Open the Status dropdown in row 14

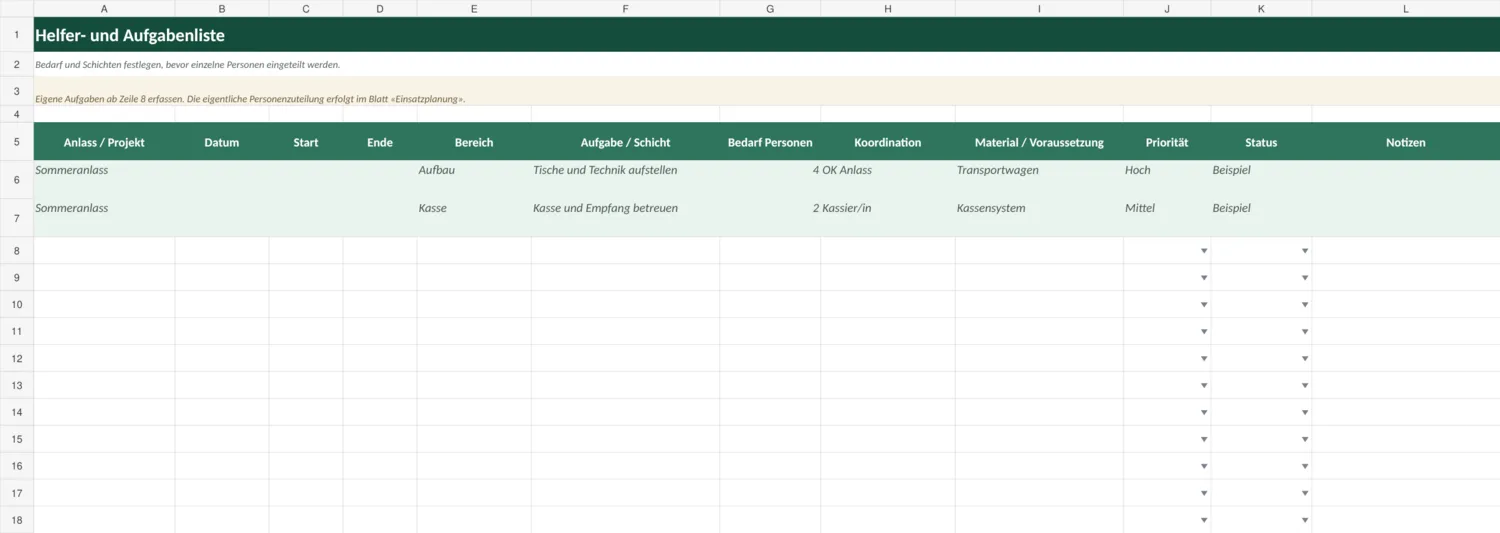pyautogui.click(x=1305, y=413)
